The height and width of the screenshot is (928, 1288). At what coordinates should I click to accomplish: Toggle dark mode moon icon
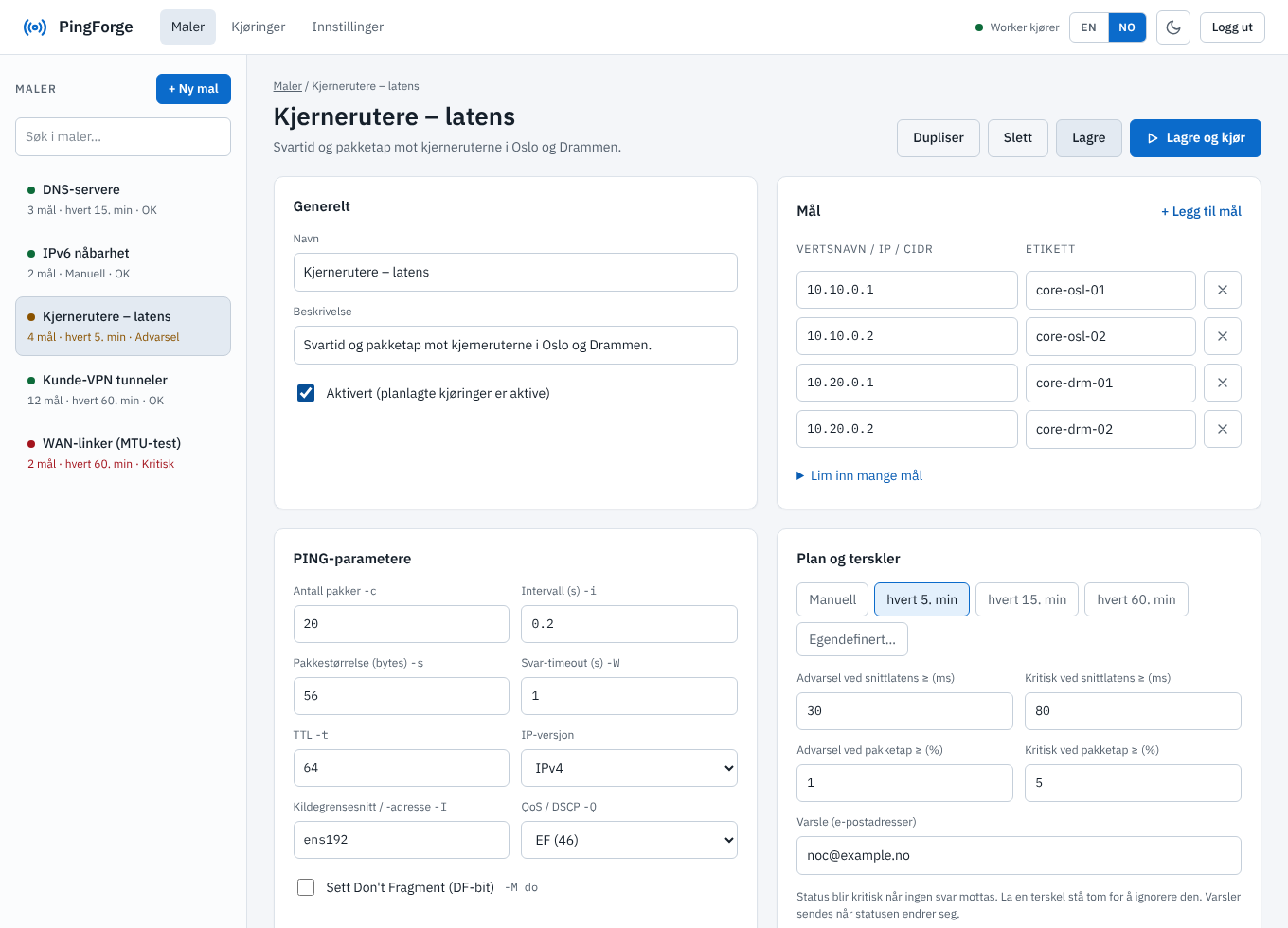click(1173, 27)
